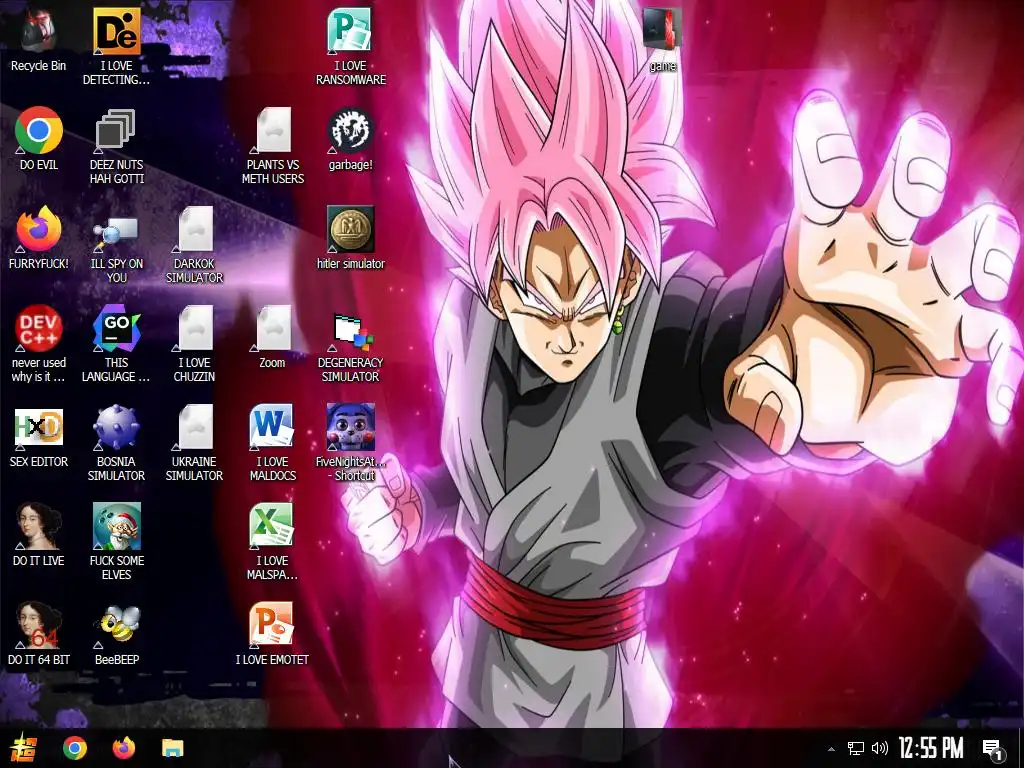This screenshot has width=1024, height=768.
Task: Expand the hidden system tray icons chevron
Action: [831, 748]
